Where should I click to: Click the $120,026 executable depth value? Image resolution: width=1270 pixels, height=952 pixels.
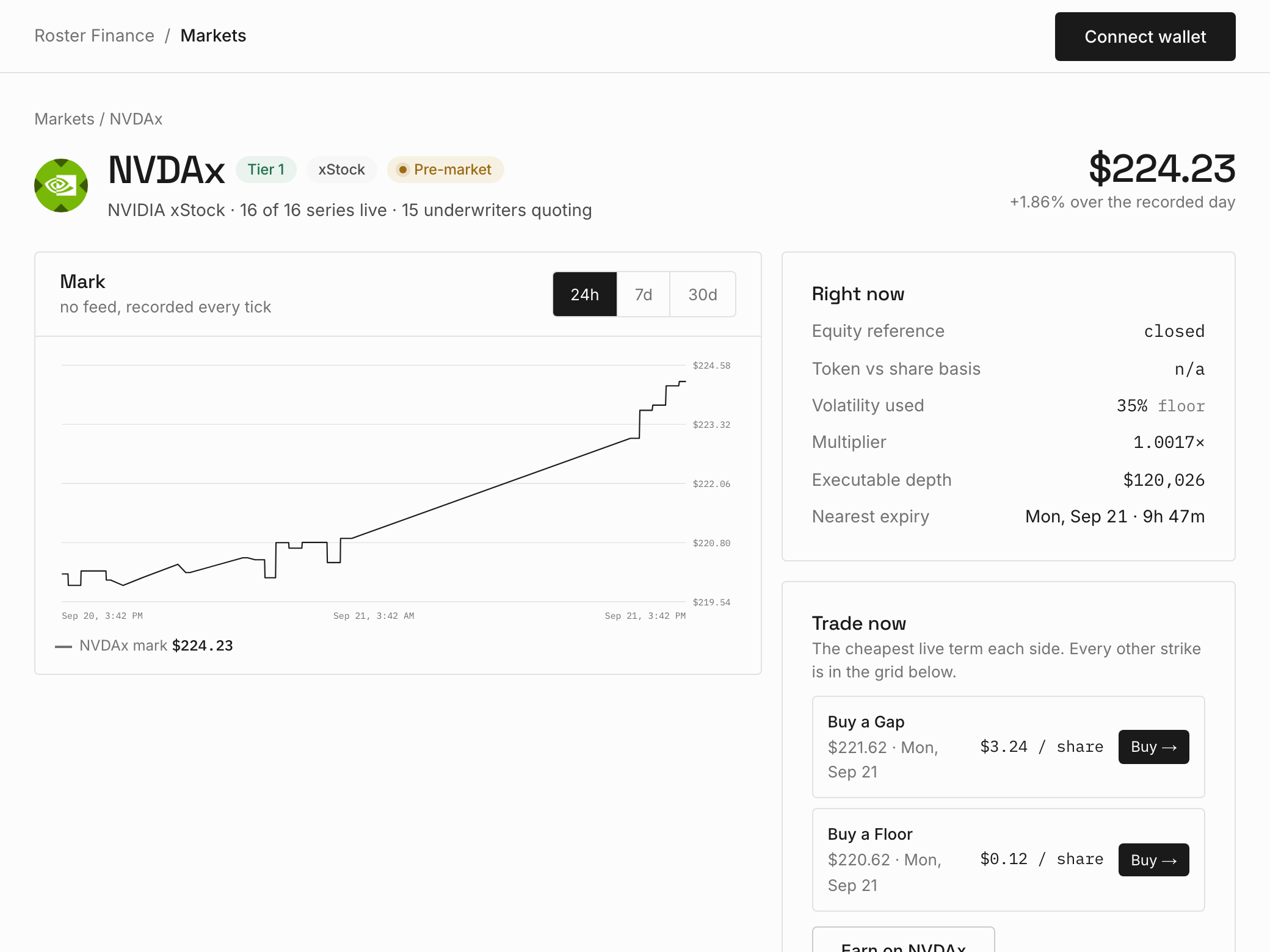pos(1164,480)
